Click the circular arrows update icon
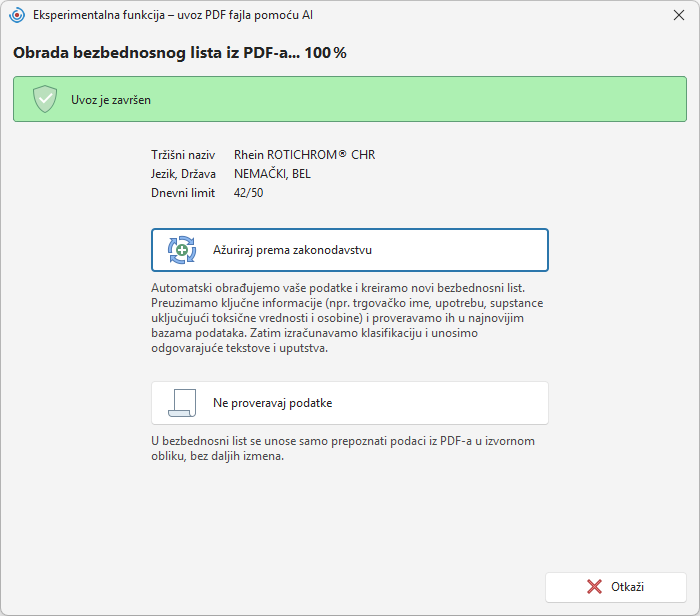This screenshot has width=700, height=616. [182, 250]
